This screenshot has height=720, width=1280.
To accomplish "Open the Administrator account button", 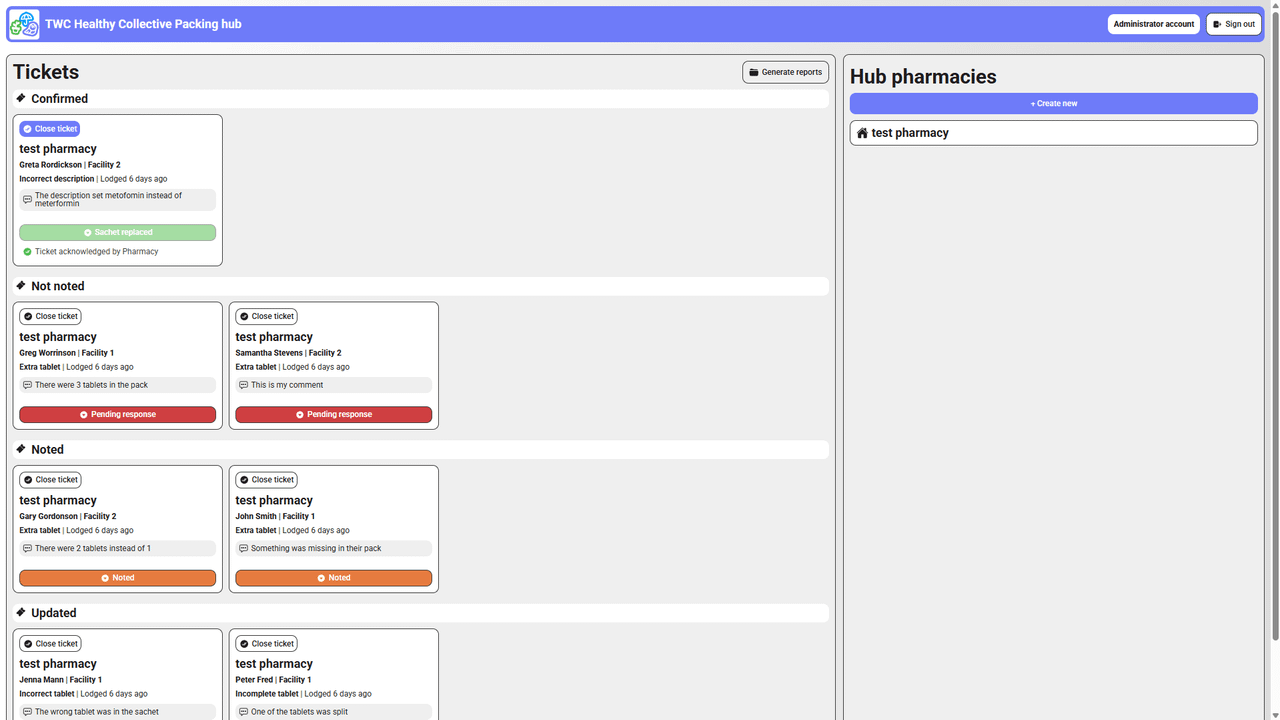I will coord(1153,24).
